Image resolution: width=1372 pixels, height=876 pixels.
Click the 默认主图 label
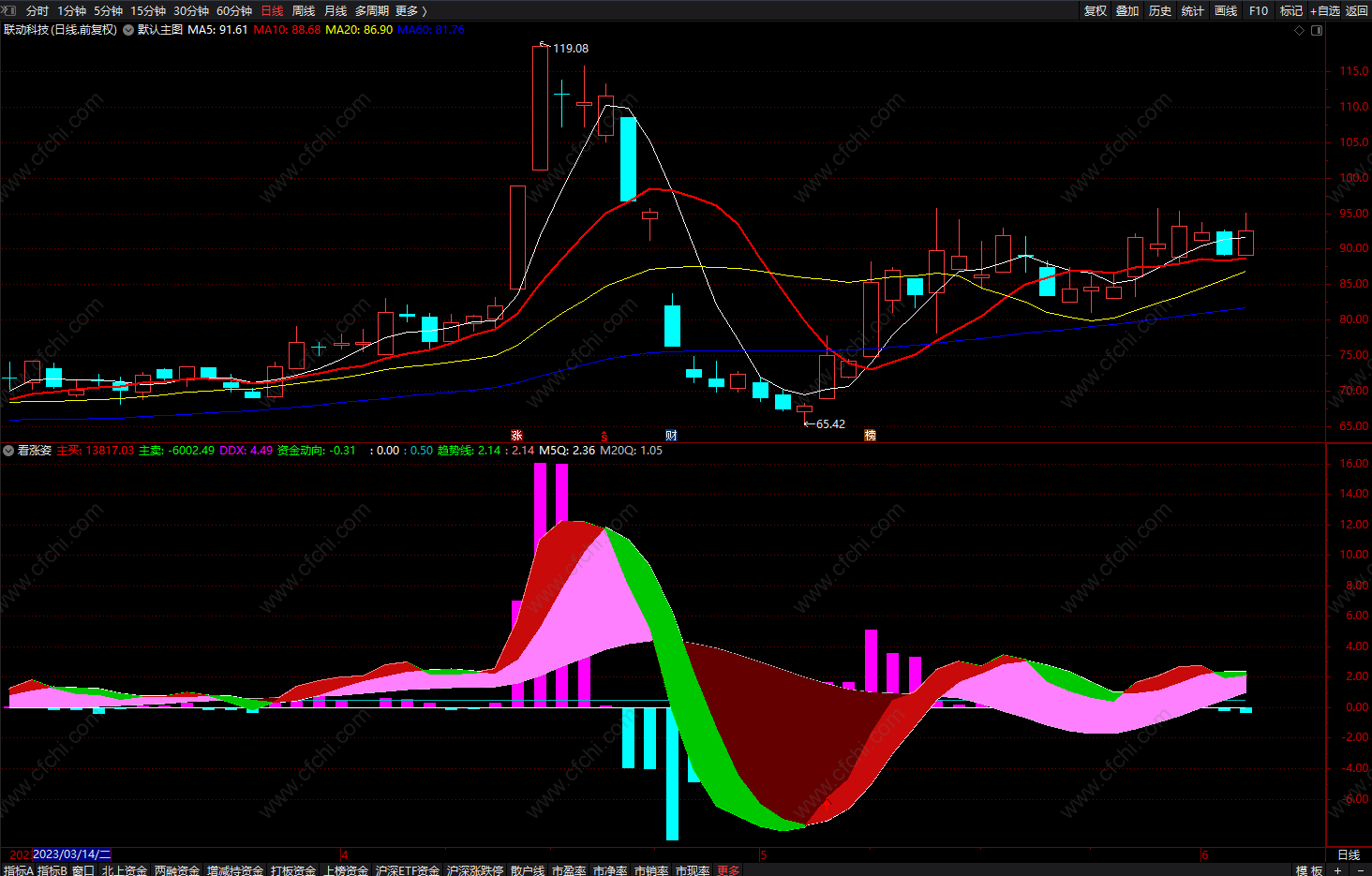160,30
